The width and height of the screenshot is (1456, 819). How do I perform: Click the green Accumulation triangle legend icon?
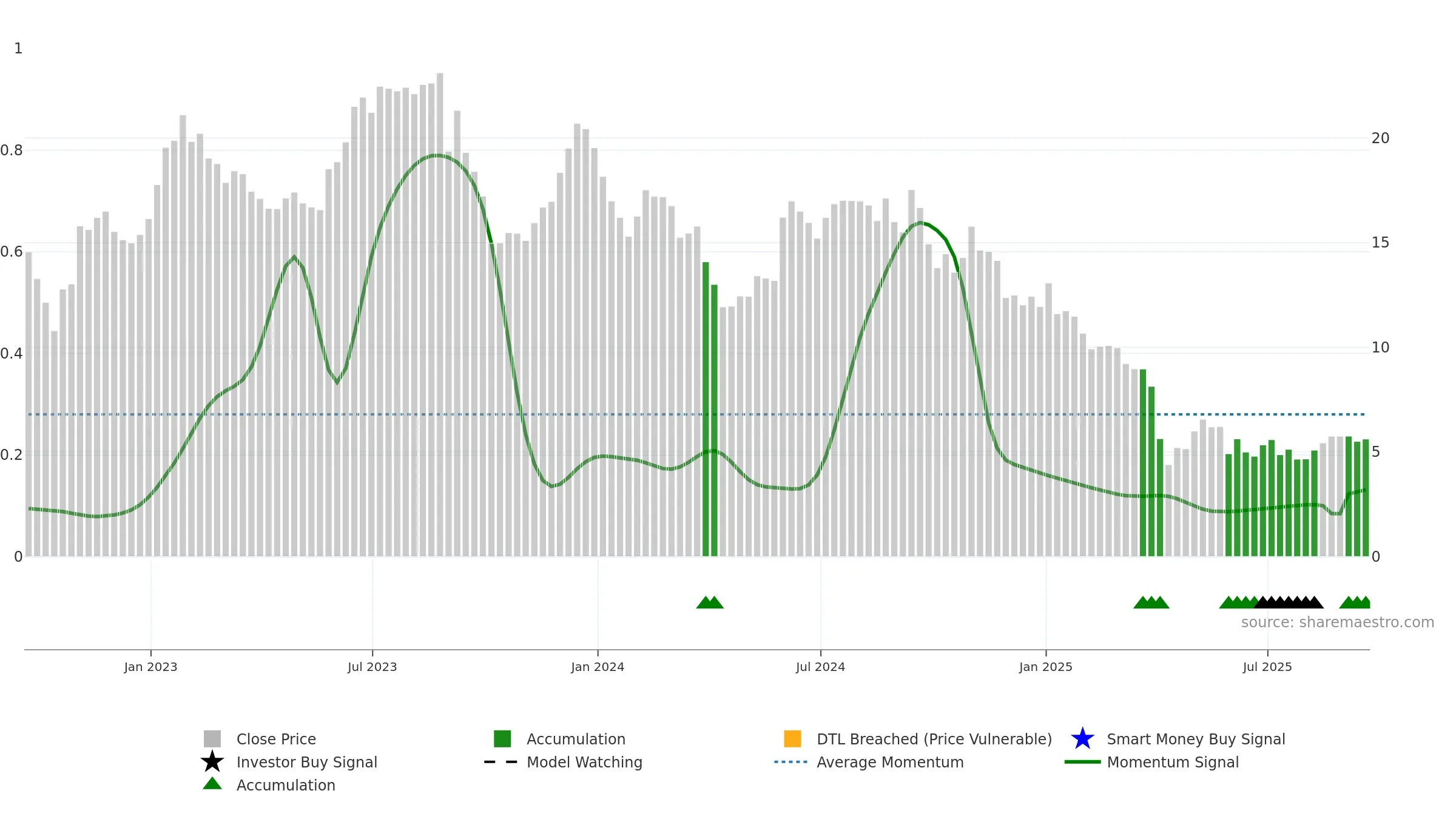pyautogui.click(x=212, y=784)
